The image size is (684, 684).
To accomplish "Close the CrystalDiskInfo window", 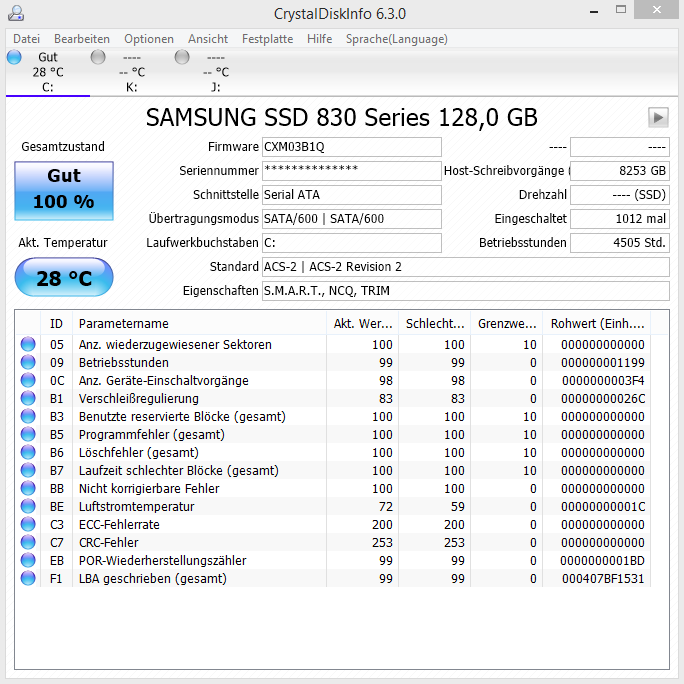I will click(657, 10).
